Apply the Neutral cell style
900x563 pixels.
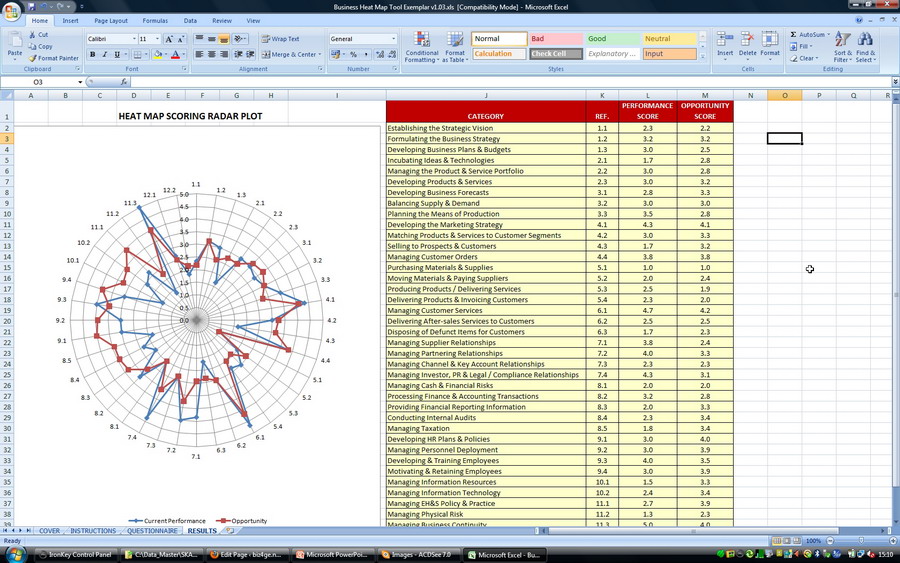coord(669,38)
